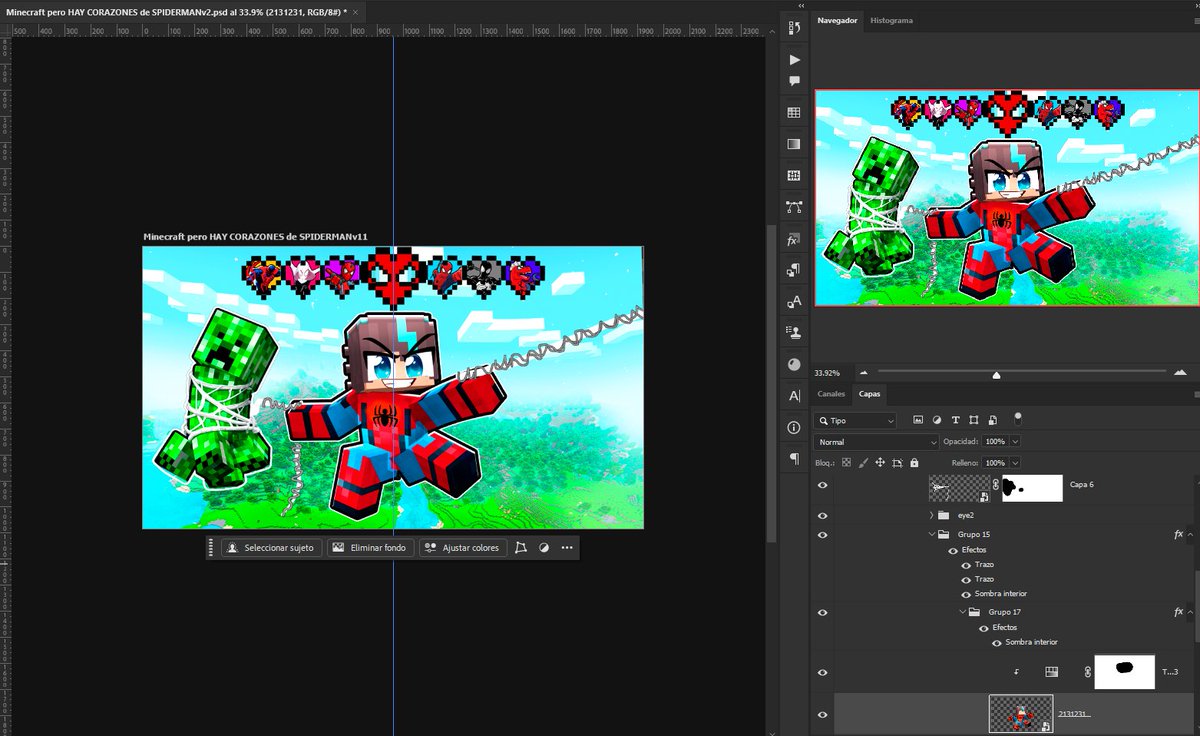
Task: Hide the Capa 6 layer
Action: (823, 486)
